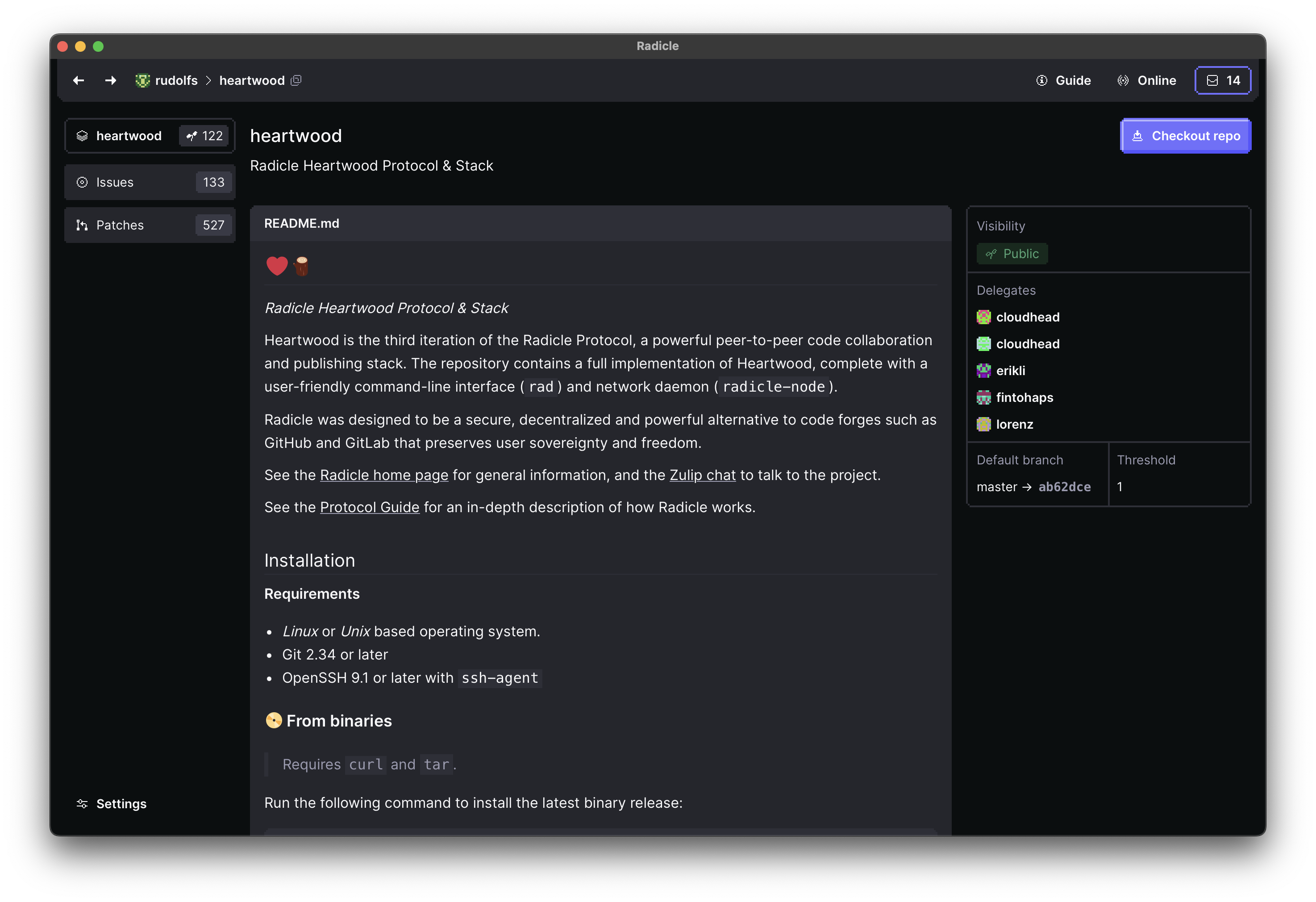Click the 133 issues count badge
Screen dimensions: 1316x902
213,183
